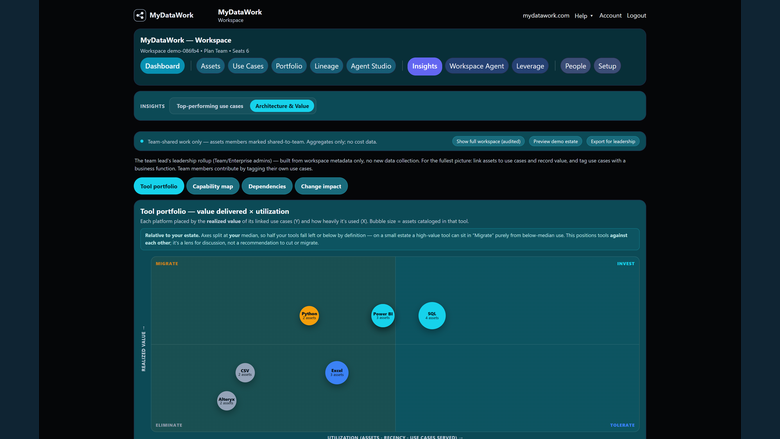This screenshot has width=780, height=439.
Task: Open the Workspace Agent tab
Action: click(477, 66)
